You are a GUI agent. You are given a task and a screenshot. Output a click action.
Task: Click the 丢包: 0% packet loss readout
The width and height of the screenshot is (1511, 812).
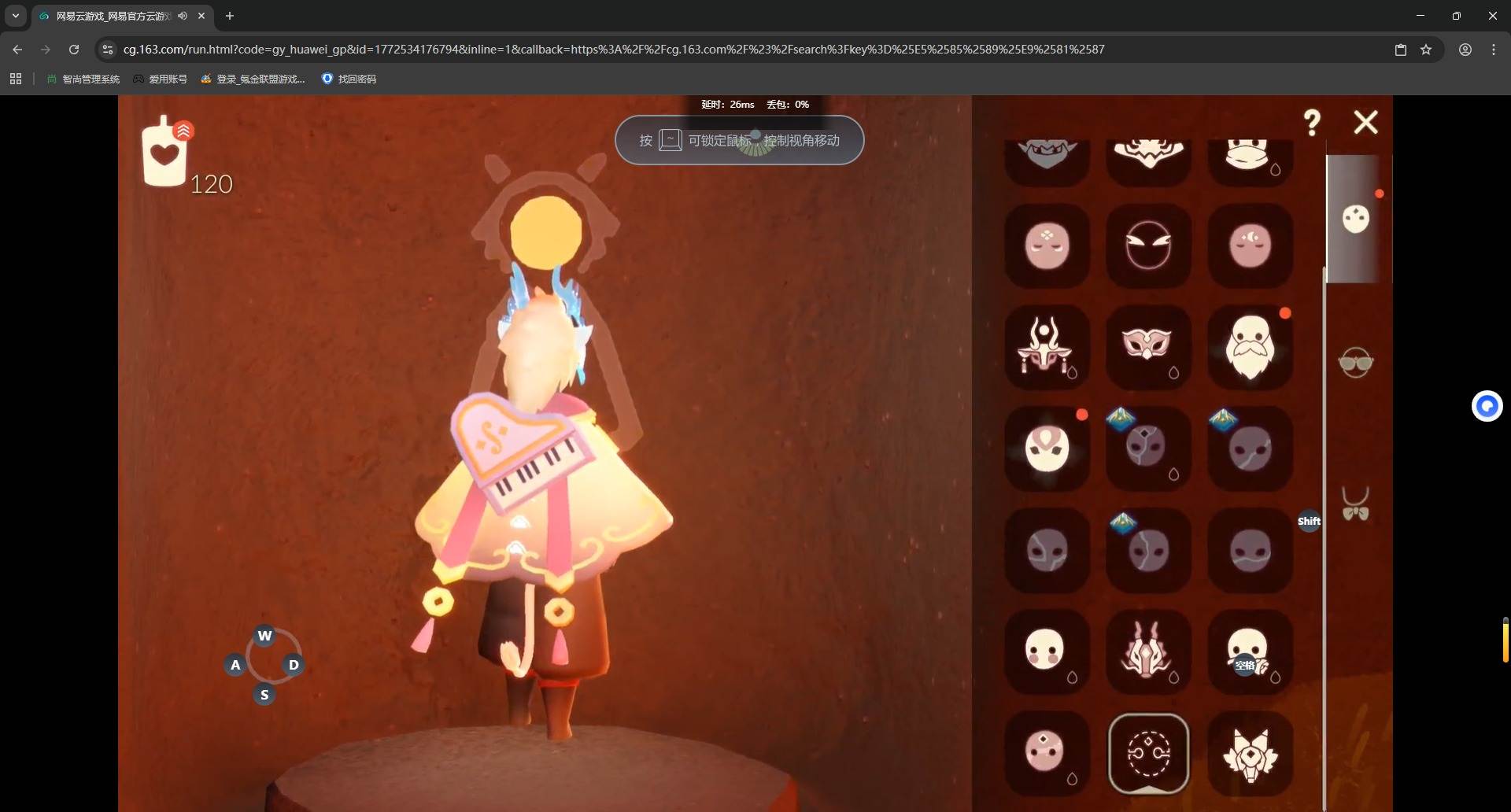tap(788, 105)
